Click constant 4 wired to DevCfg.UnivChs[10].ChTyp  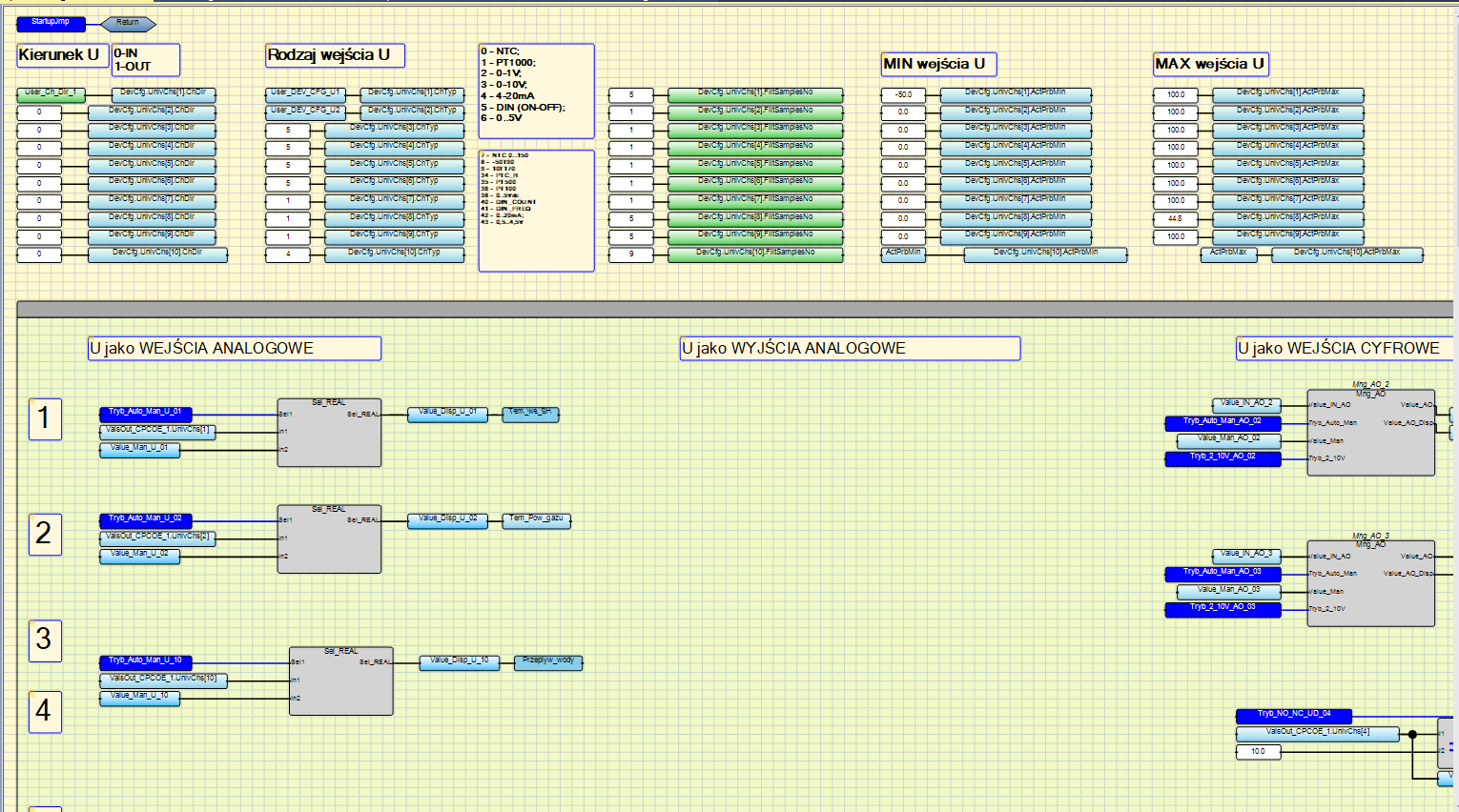pos(287,254)
